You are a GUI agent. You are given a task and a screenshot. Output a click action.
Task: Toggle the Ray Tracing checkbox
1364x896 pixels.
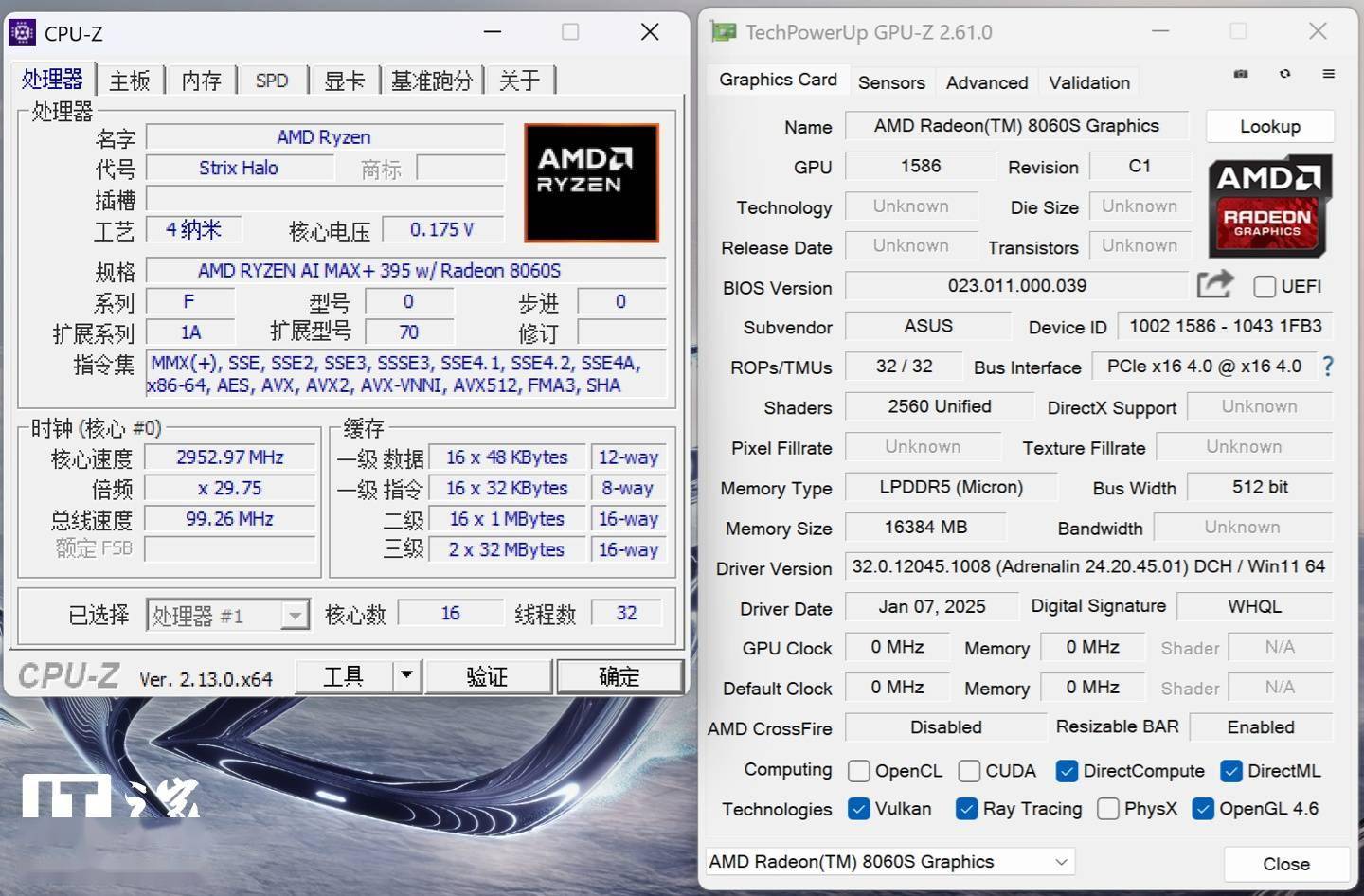click(967, 809)
